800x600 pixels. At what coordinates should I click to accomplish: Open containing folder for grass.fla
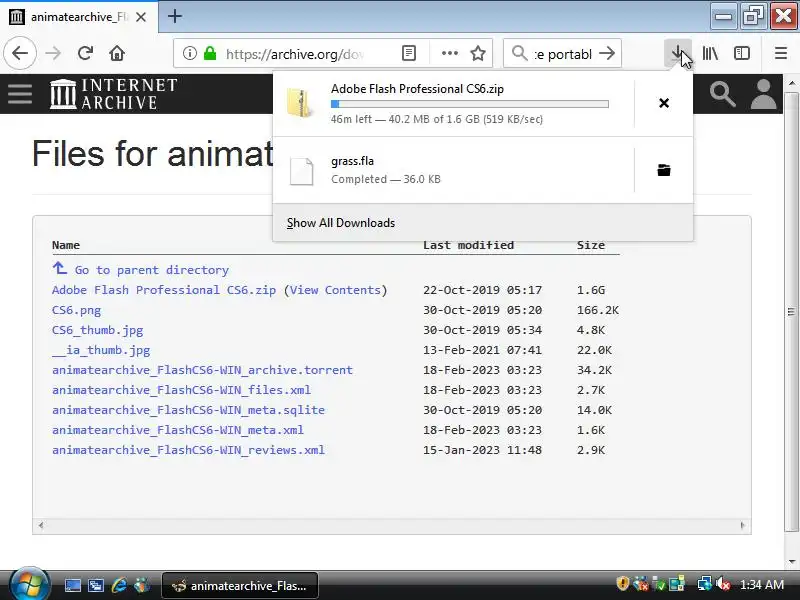tap(664, 170)
